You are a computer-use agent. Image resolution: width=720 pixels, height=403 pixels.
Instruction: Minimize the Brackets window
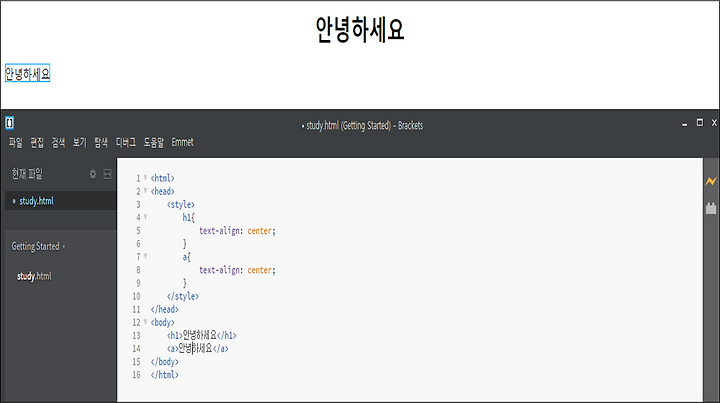coord(684,123)
